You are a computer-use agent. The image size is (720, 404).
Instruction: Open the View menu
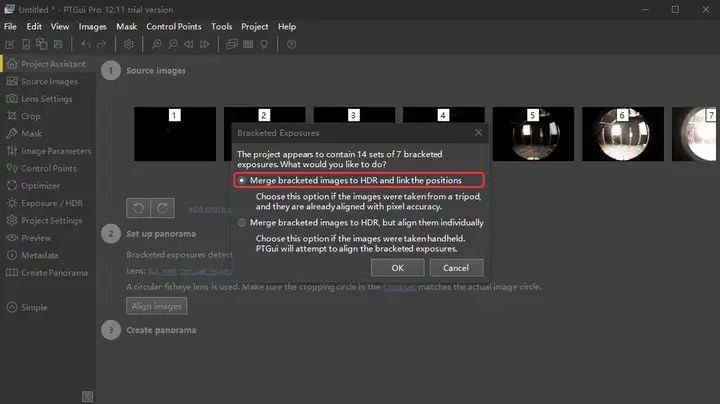point(60,27)
